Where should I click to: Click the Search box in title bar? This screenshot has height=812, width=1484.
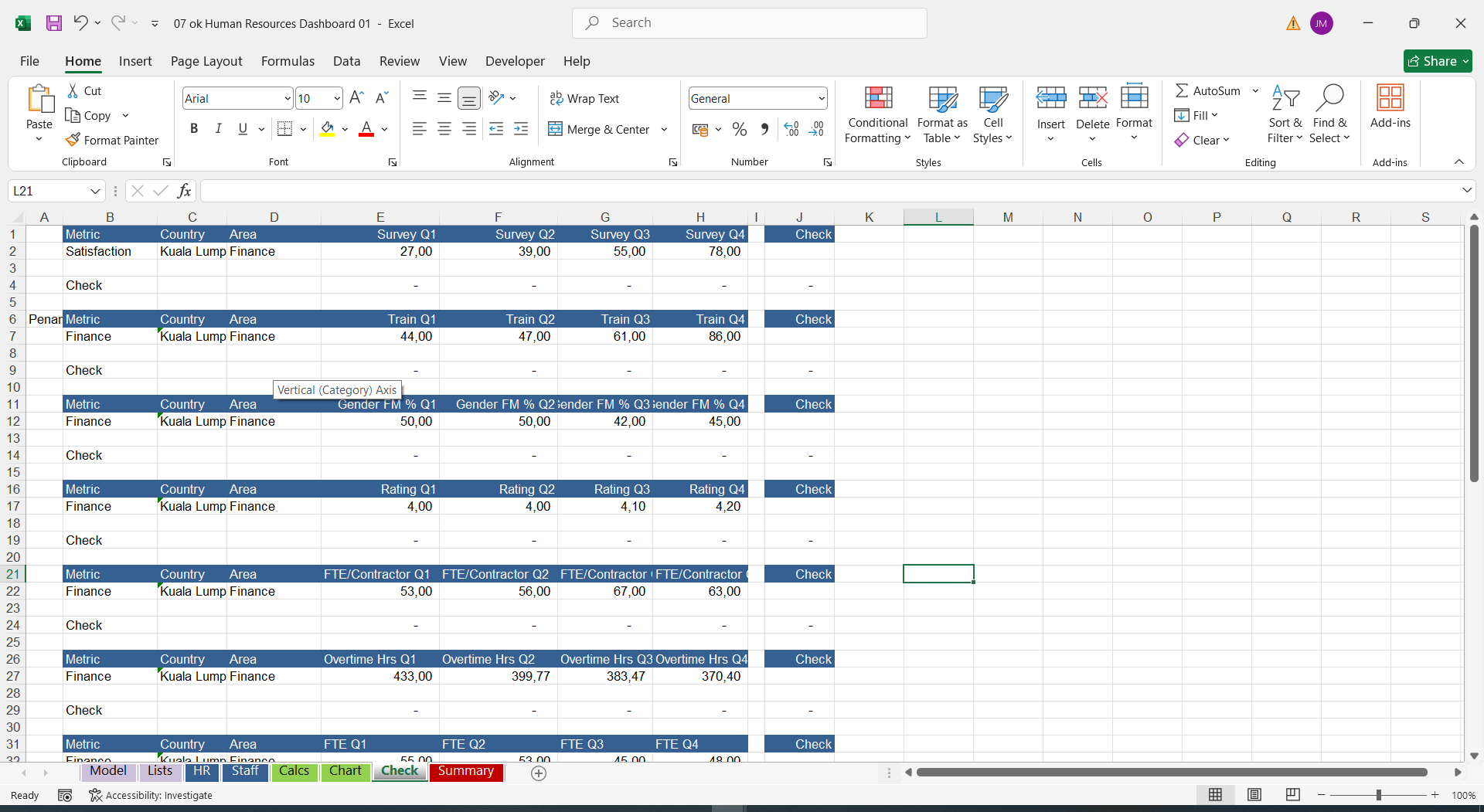click(x=749, y=23)
